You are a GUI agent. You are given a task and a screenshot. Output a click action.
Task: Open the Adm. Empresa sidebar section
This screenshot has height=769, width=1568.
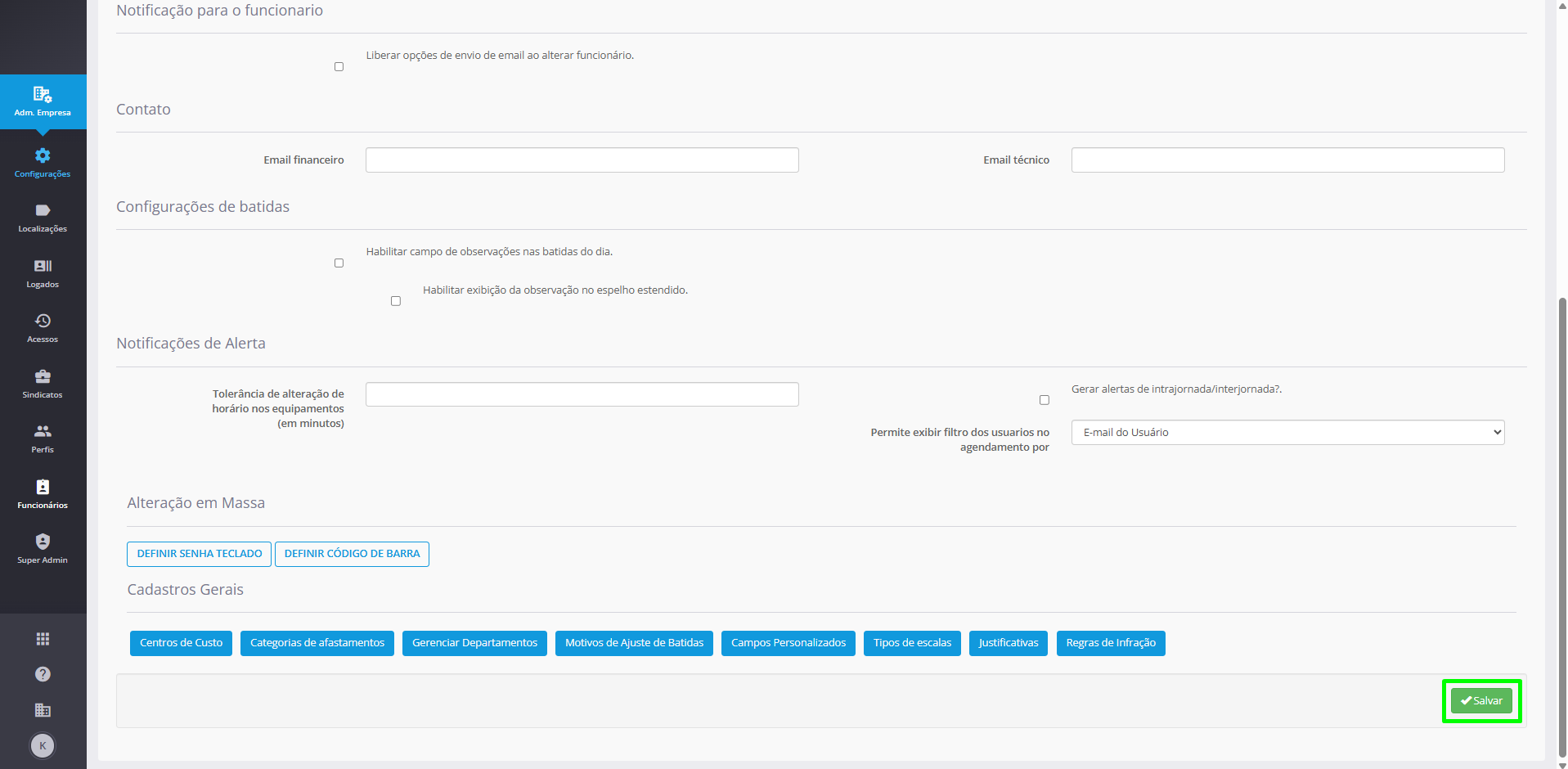tap(43, 101)
